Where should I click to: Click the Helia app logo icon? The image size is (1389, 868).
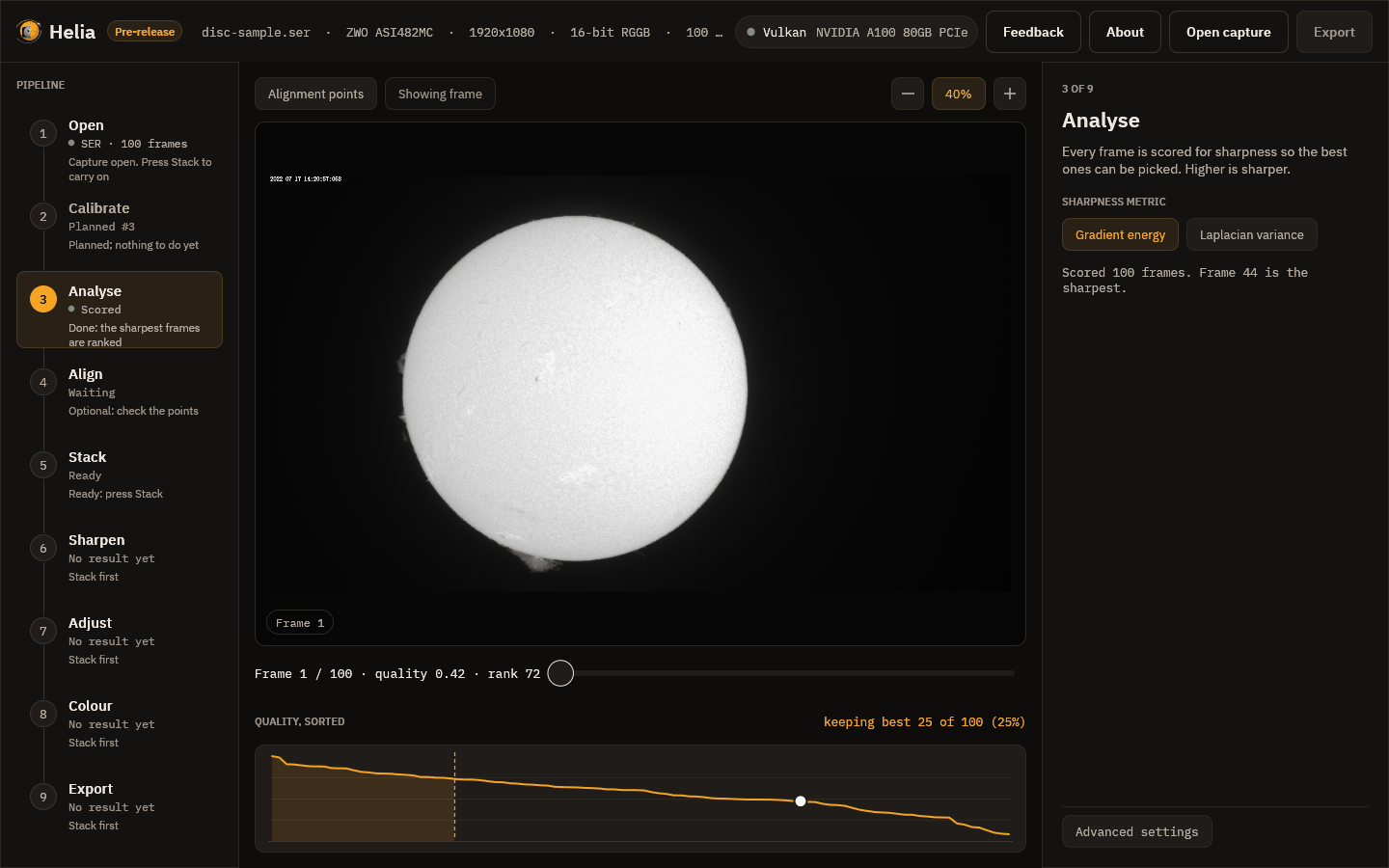point(29,32)
